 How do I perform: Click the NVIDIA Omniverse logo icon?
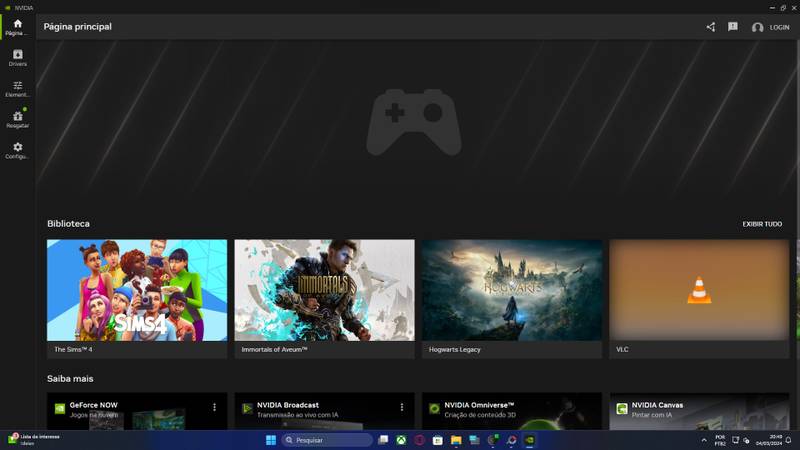[434, 409]
